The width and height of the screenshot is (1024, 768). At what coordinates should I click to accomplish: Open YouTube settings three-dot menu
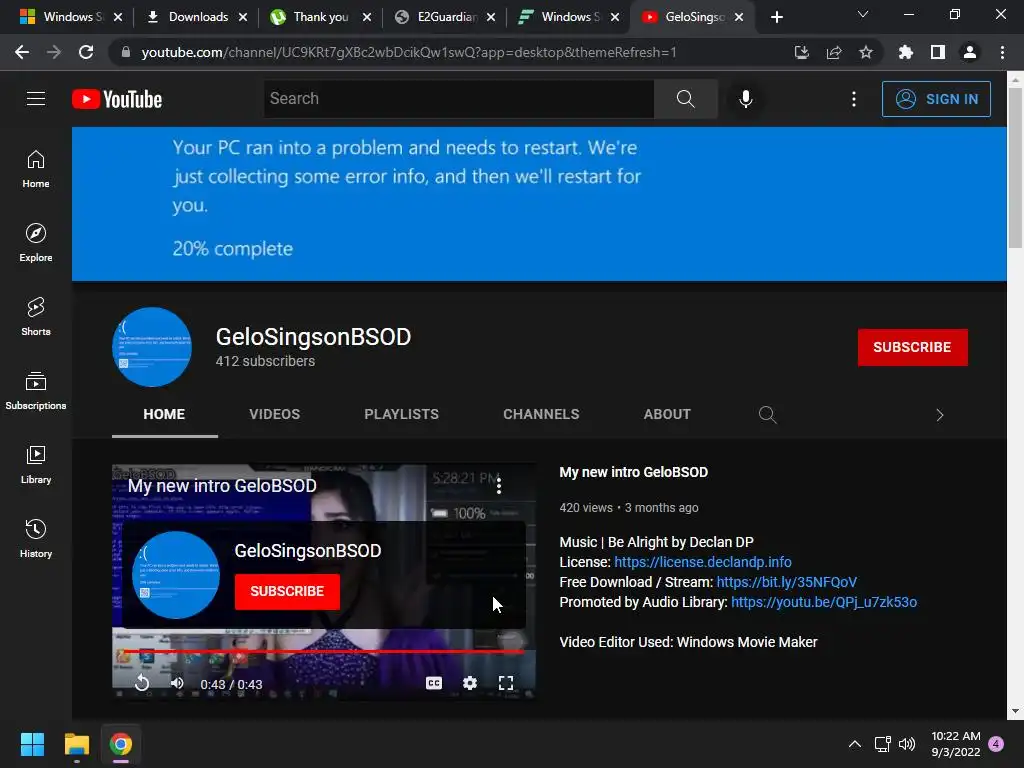click(854, 99)
